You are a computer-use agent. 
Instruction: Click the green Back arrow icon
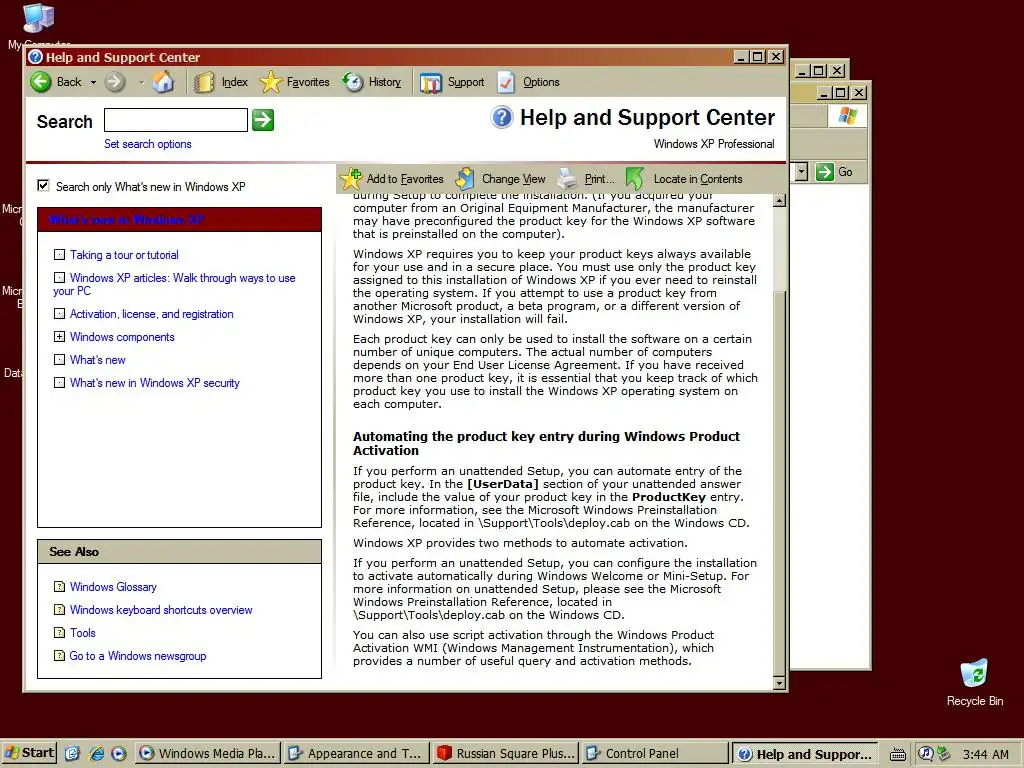41,82
